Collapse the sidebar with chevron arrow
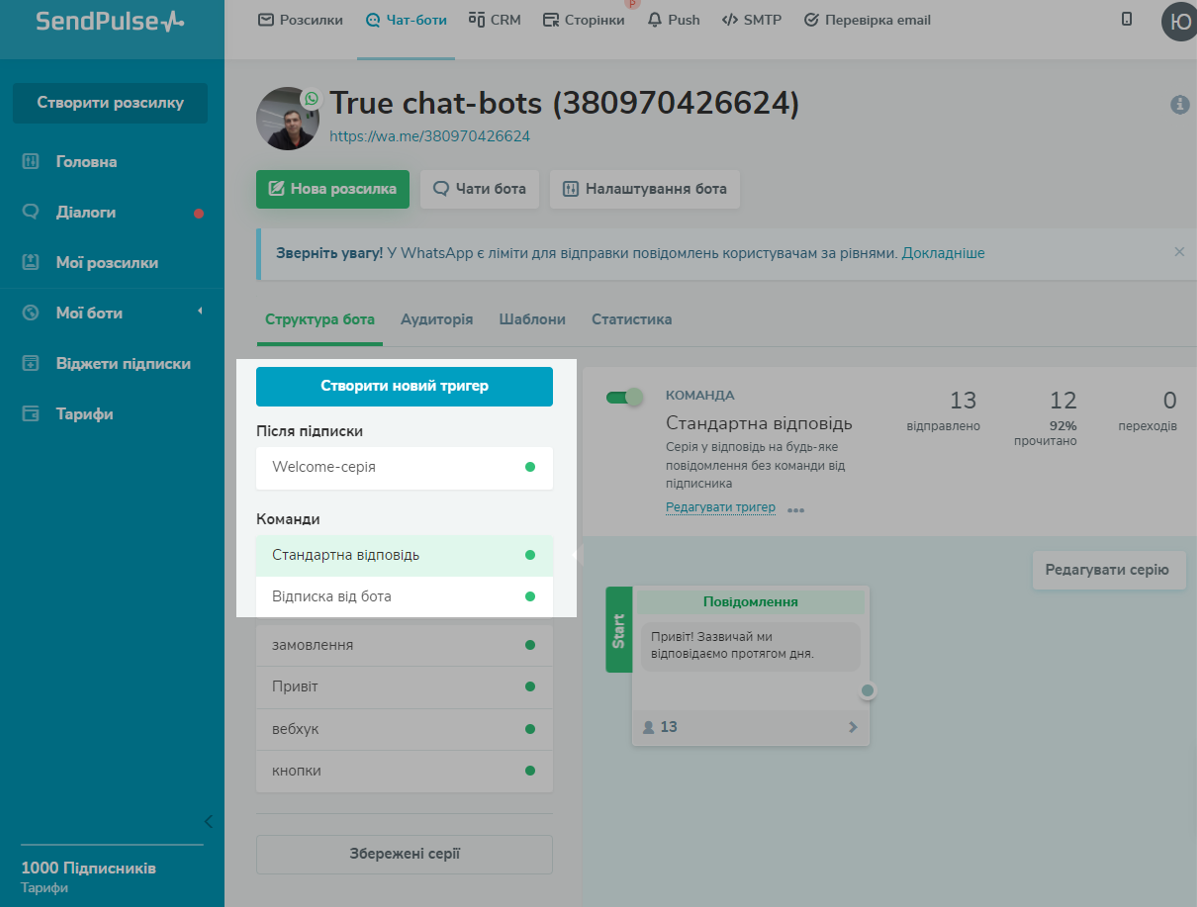 click(208, 821)
